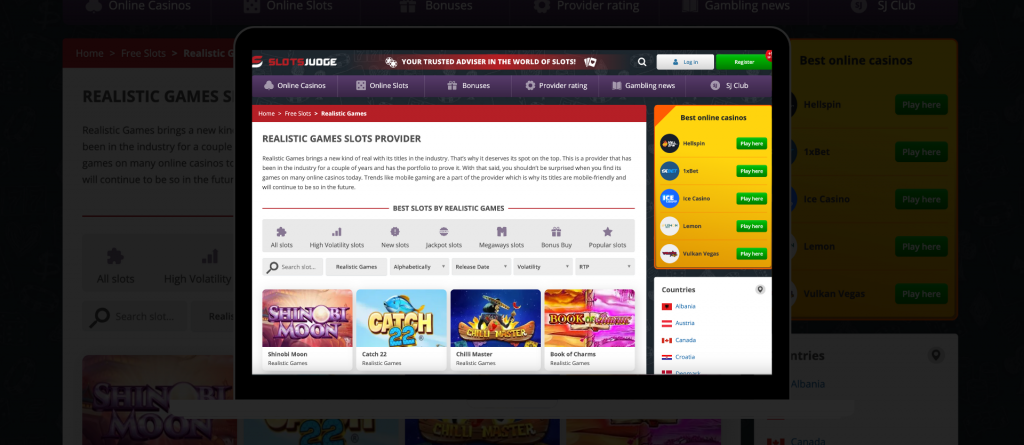Click Play here for Vulkan Vegas on laptop screen

pos(752,254)
